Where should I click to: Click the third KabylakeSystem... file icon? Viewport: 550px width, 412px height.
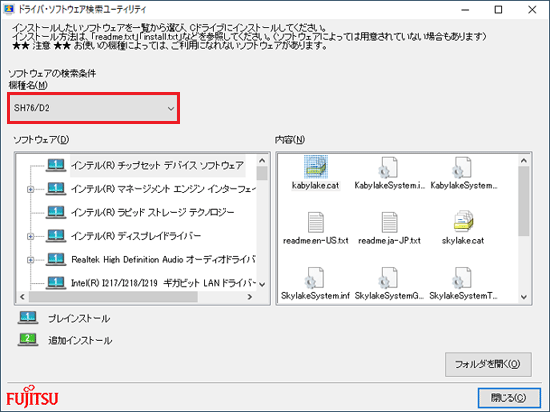(x=462, y=167)
